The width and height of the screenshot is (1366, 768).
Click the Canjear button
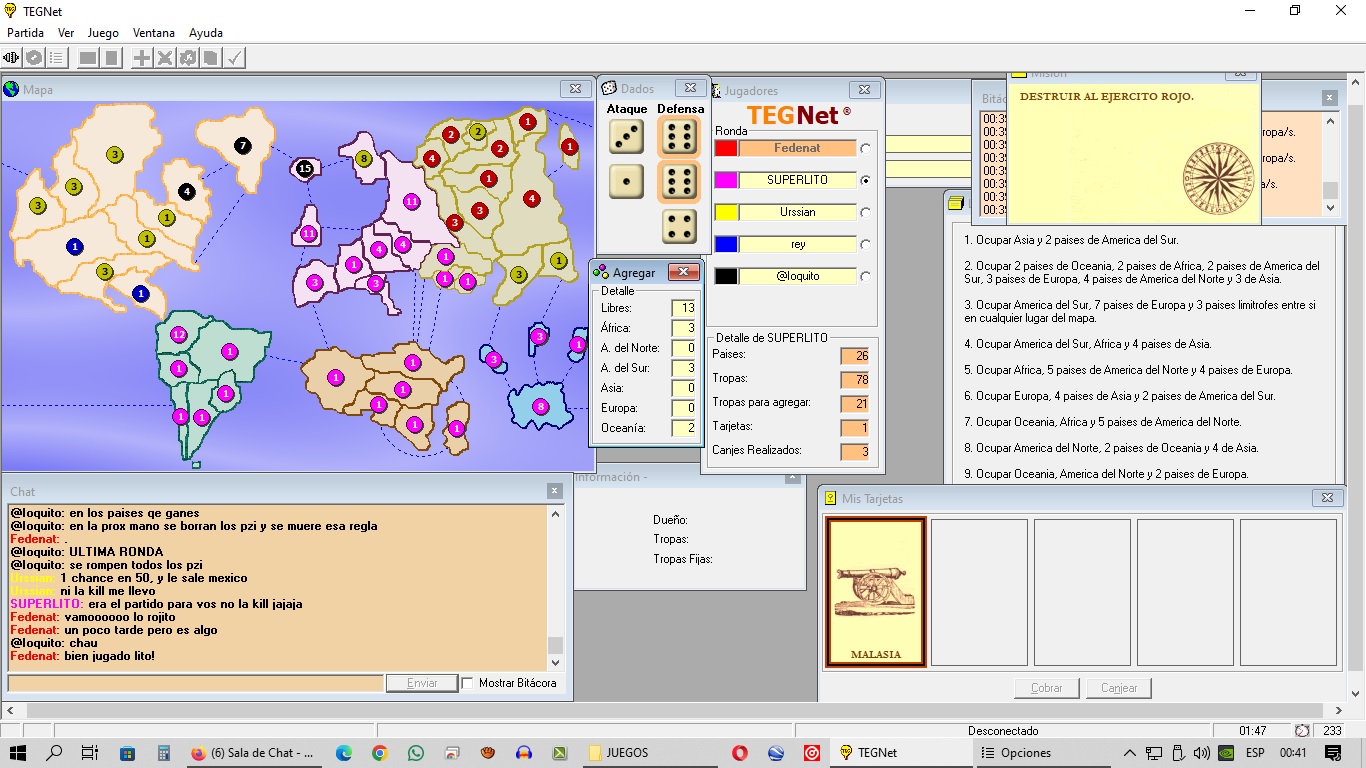point(1119,688)
